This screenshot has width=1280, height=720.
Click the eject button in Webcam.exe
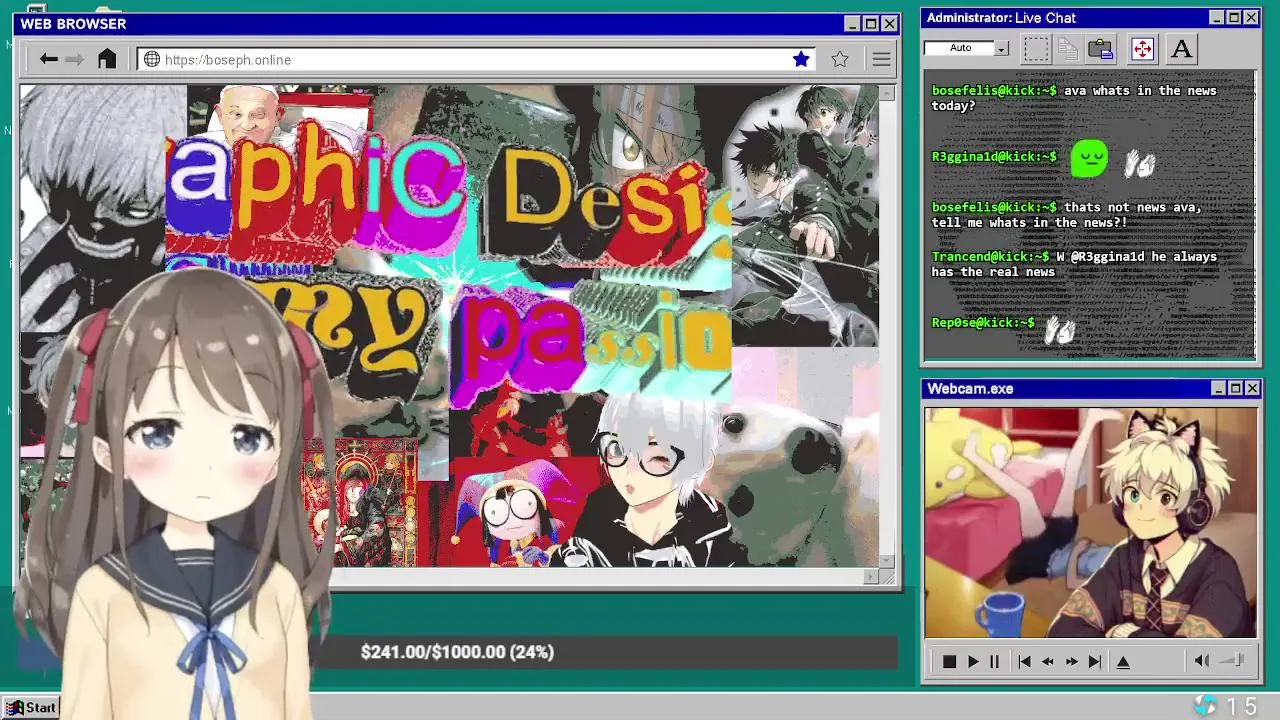point(1123,661)
